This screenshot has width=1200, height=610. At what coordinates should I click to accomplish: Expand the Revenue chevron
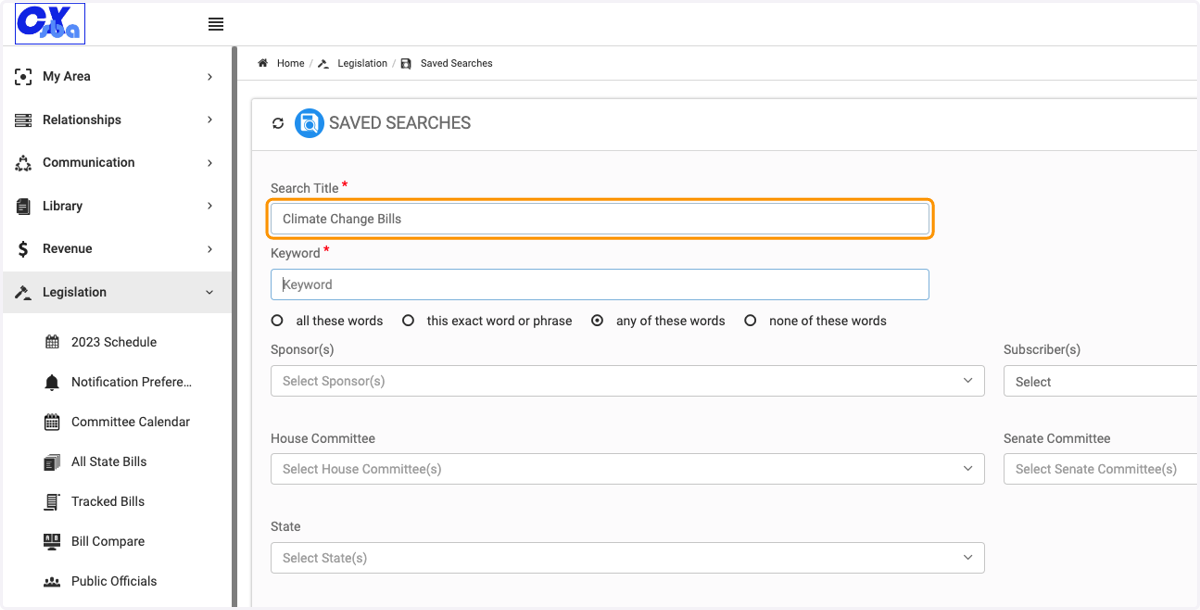tap(210, 249)
